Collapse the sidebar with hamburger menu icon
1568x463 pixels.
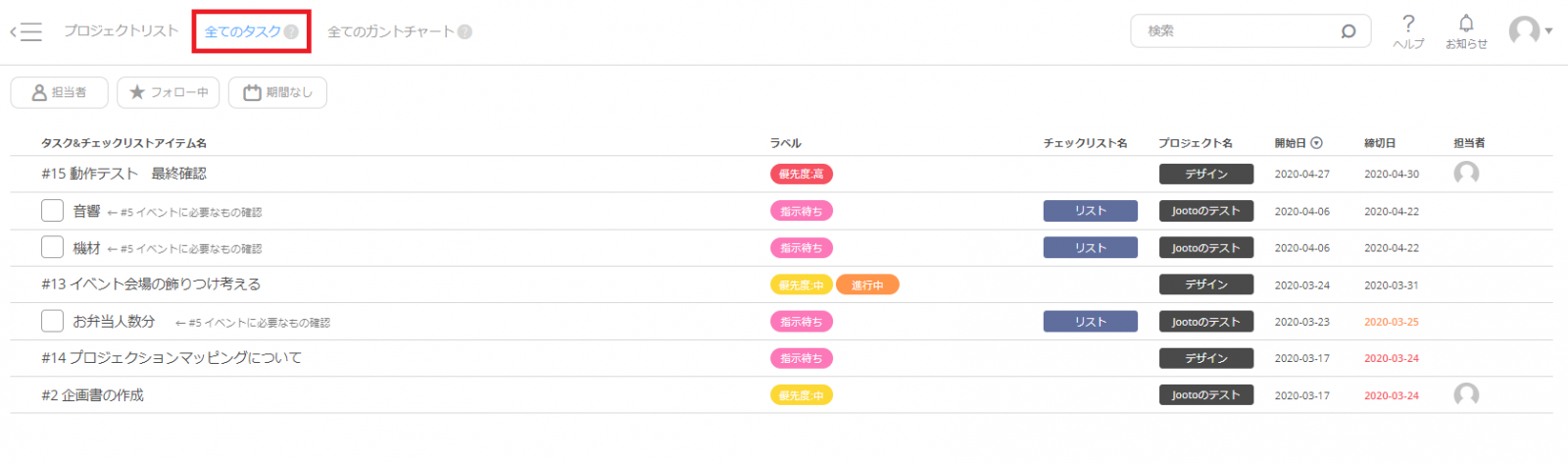26,32
